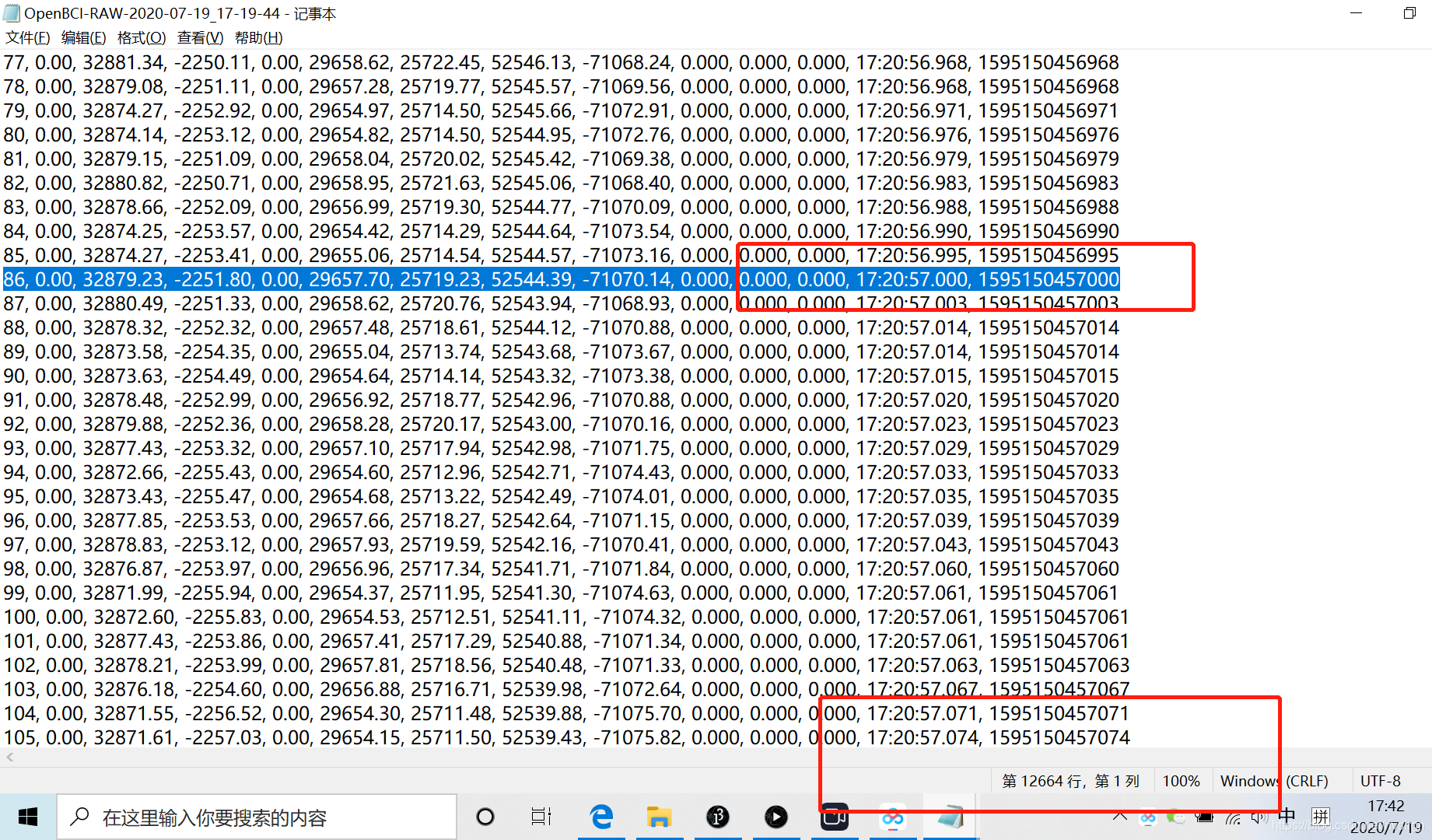The height and width of the screenshot is (840, 1432).
Task: Click value -71075.70 in row 104
Action: click(636, 713)
